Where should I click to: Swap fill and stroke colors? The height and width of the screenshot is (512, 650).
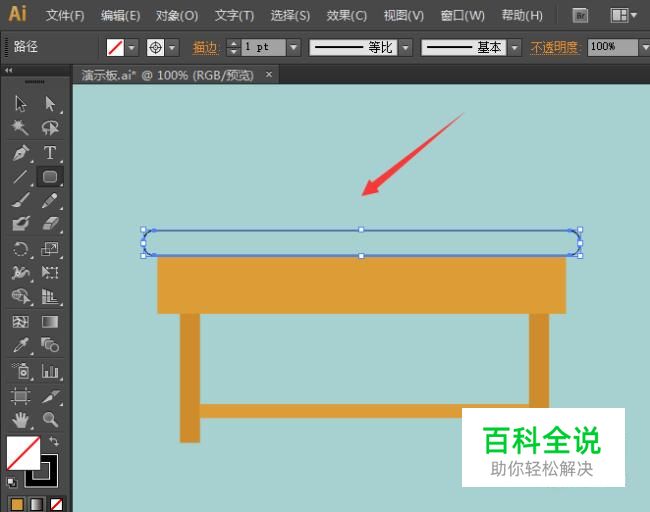53,441
